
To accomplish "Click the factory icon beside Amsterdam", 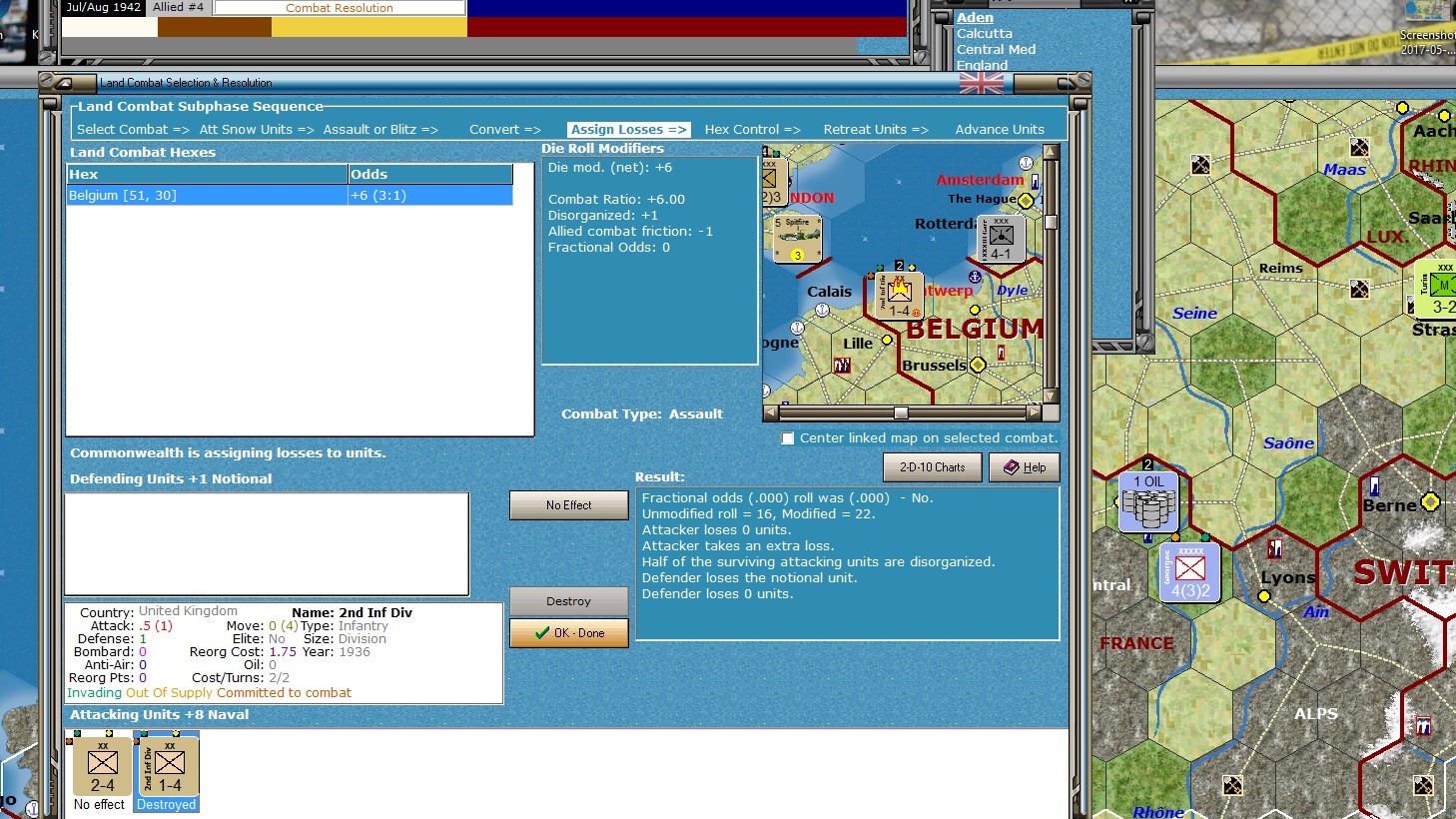I will [x=1035, y=182].
